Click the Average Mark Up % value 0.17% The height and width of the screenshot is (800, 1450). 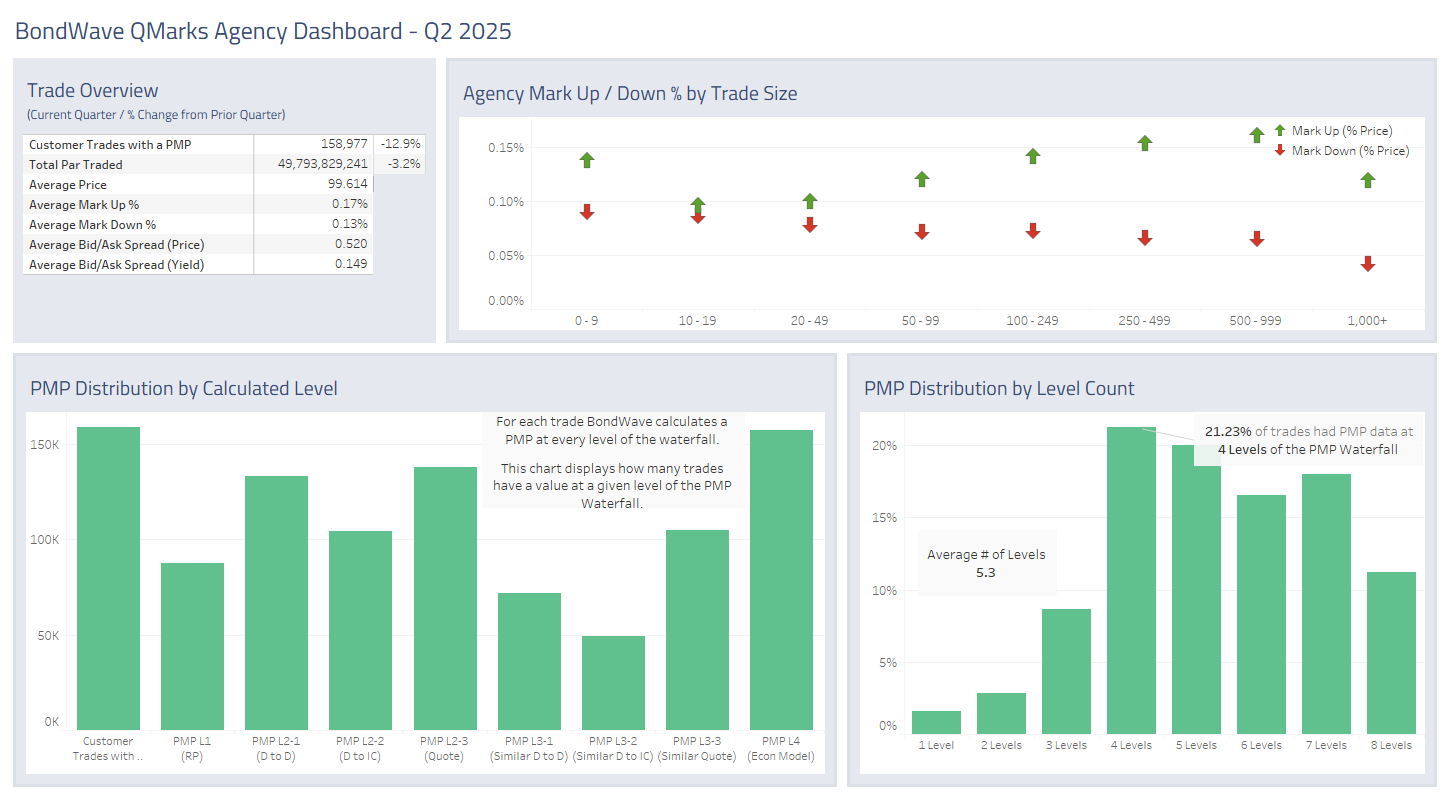tap(351, 205)
